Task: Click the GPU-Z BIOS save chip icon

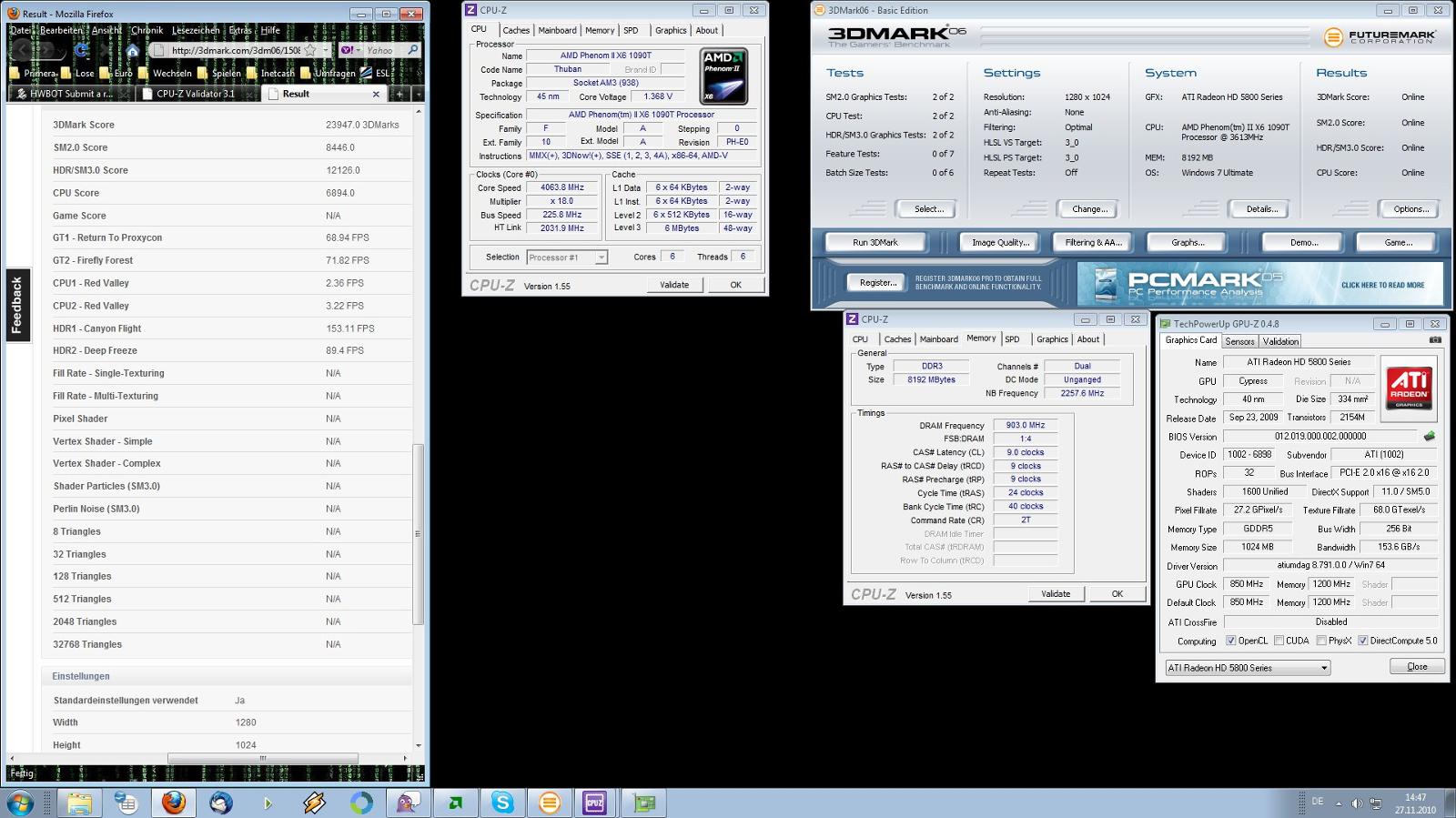Action: pos(1430,436)
